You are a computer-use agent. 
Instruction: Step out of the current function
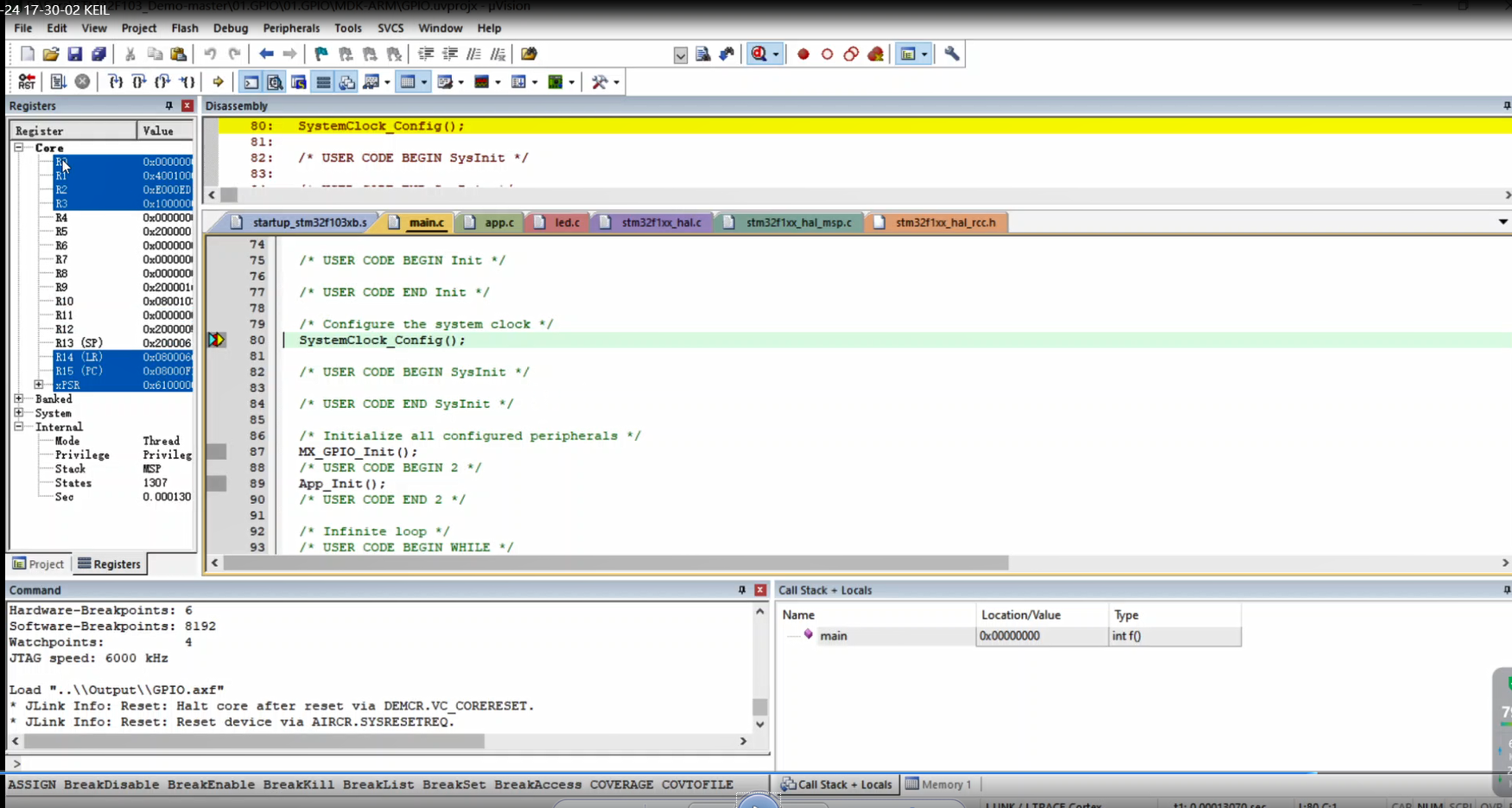coord(162,82)
